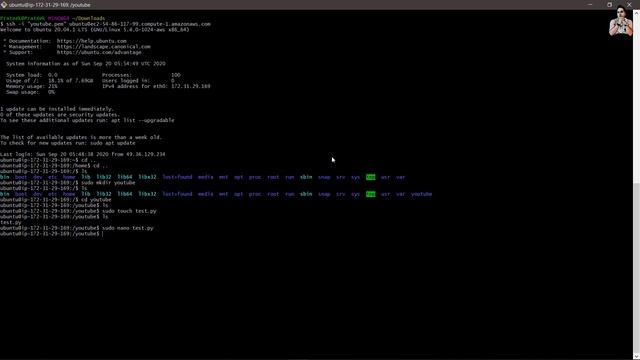Click the 'sudo nano test.py' command line

(x=77, y=228)
